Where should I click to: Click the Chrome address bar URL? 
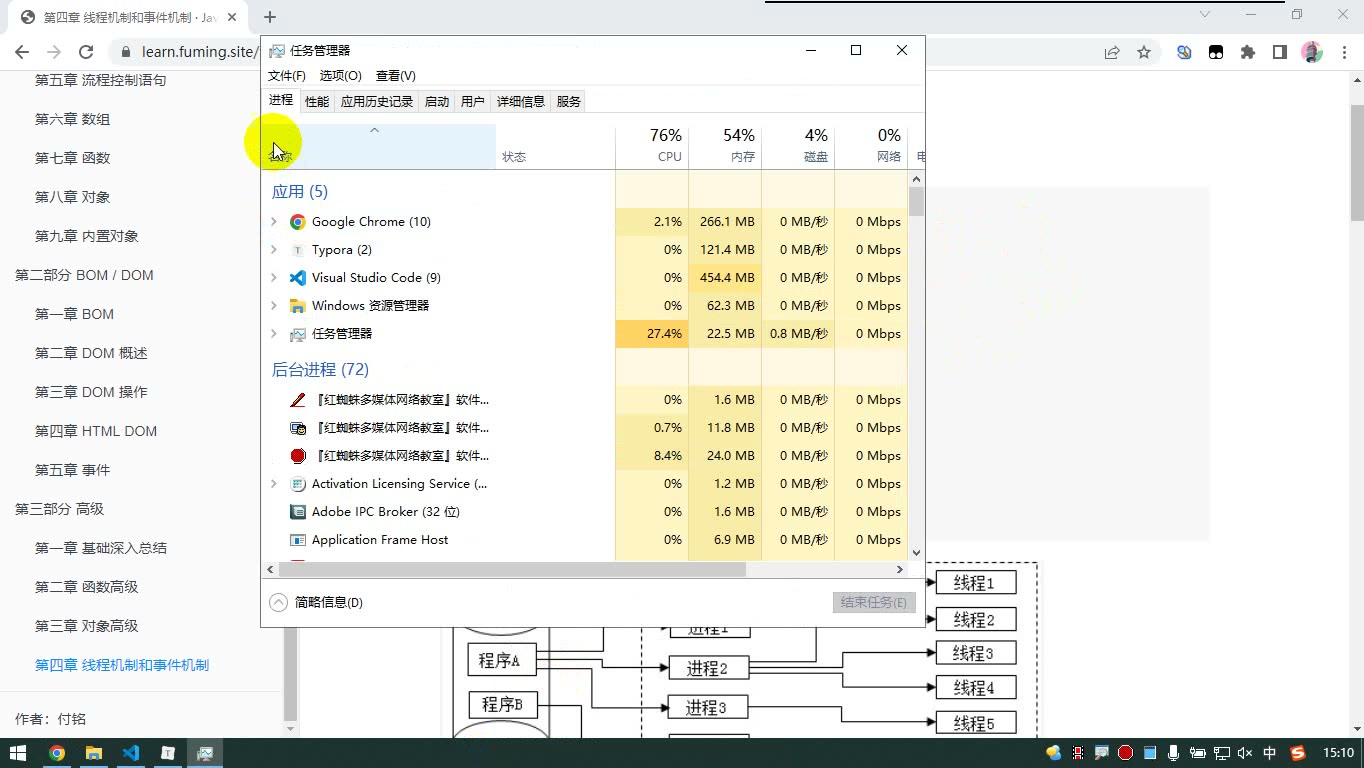pos(200,52)
